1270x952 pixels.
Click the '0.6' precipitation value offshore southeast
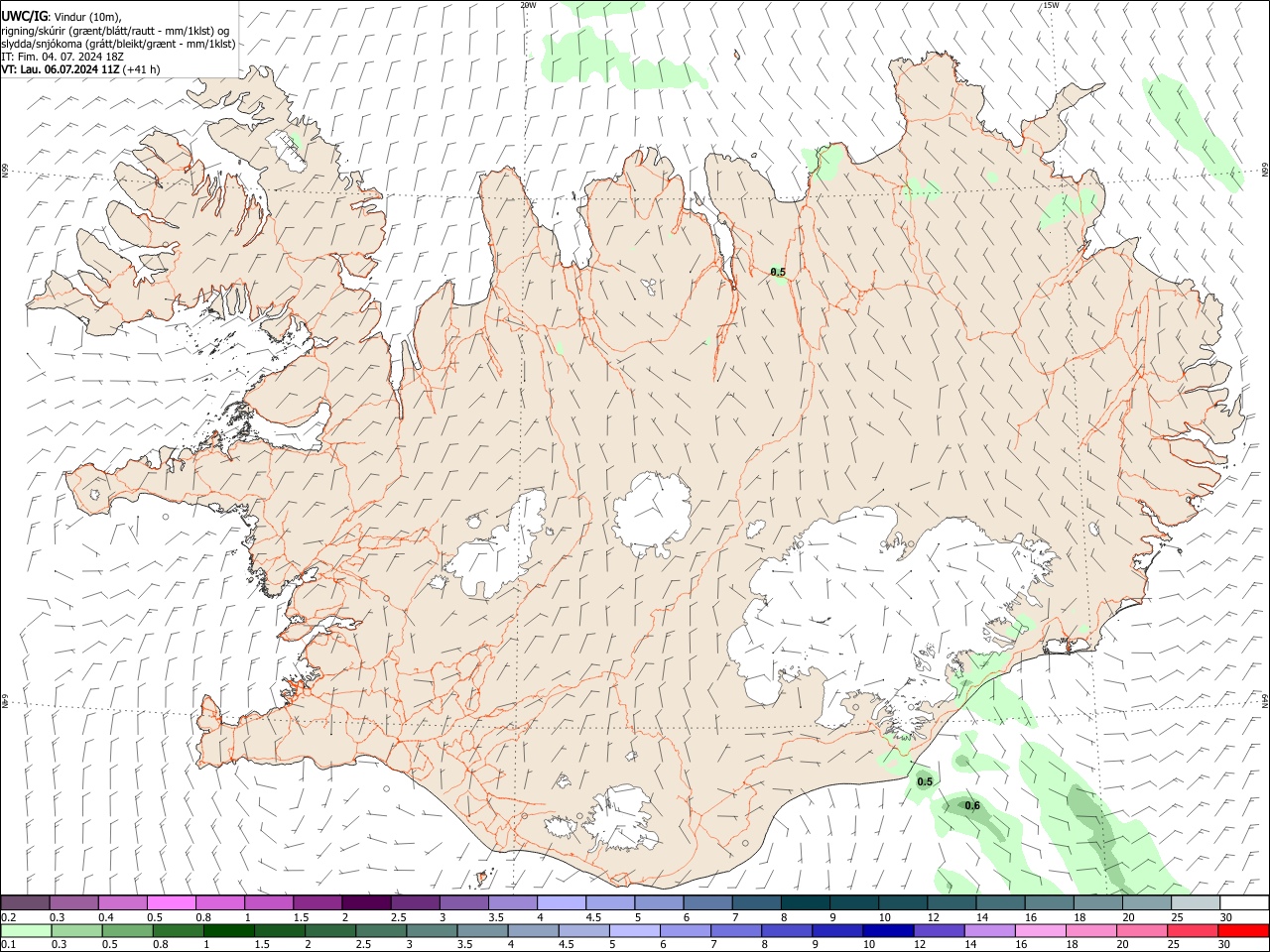coord(972,805)
